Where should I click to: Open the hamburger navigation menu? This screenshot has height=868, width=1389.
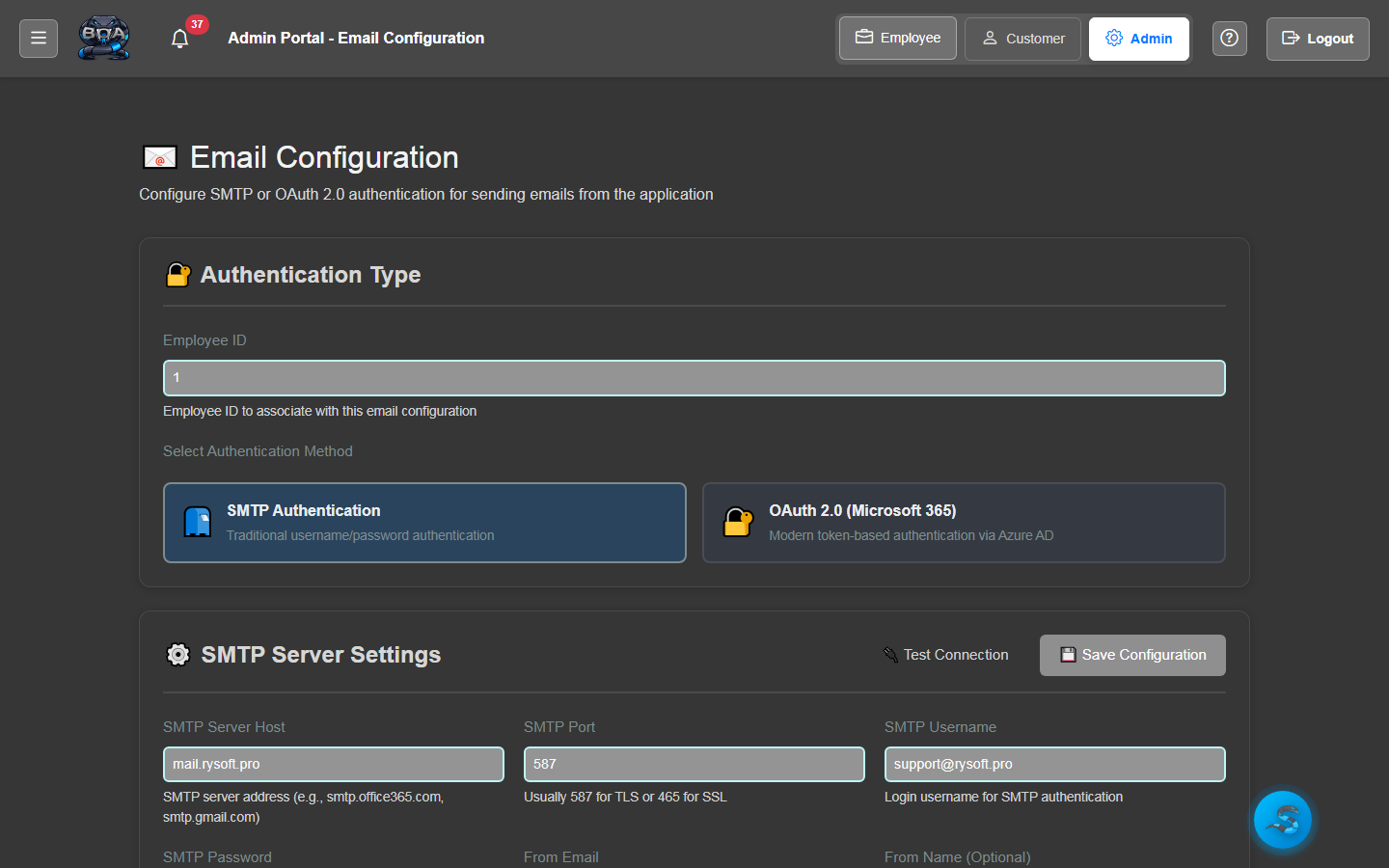point(39,39)
